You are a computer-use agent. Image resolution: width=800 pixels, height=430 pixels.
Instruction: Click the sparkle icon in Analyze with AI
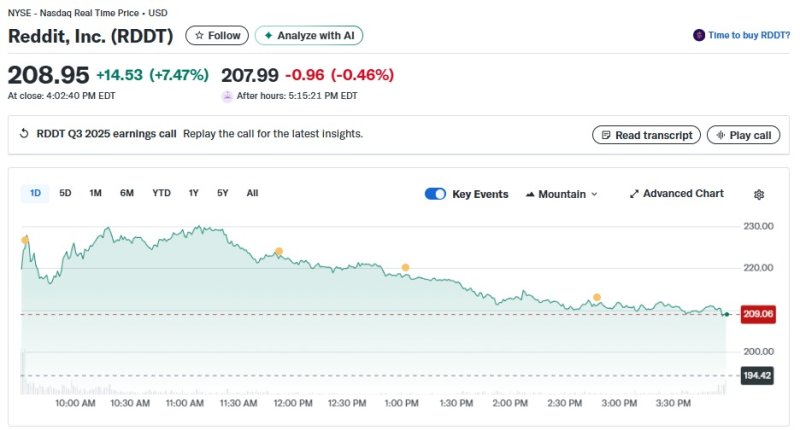click(268, 36)
